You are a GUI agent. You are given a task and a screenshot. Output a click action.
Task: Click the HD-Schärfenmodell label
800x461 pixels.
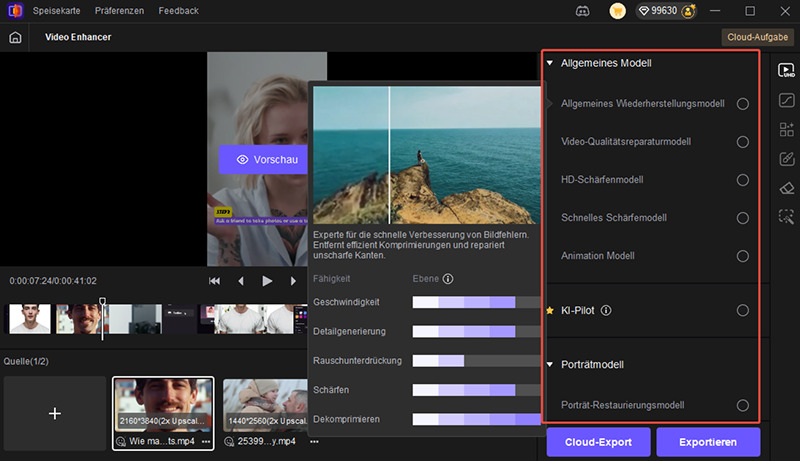pos(602,180)
